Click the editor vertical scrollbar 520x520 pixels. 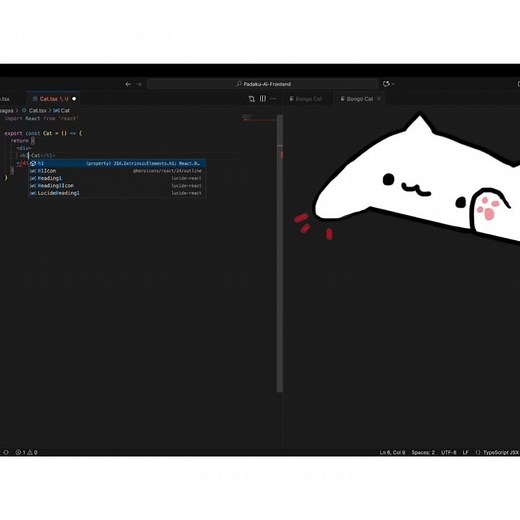[x=280, y=253]
